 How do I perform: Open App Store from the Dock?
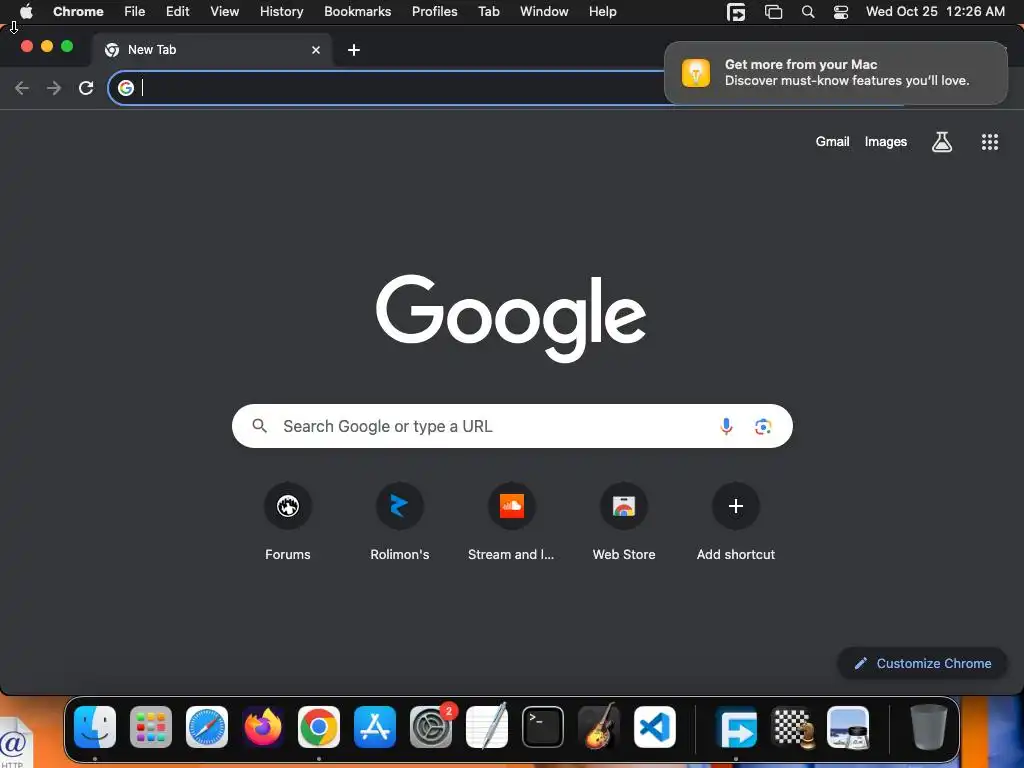pos(375,727)
